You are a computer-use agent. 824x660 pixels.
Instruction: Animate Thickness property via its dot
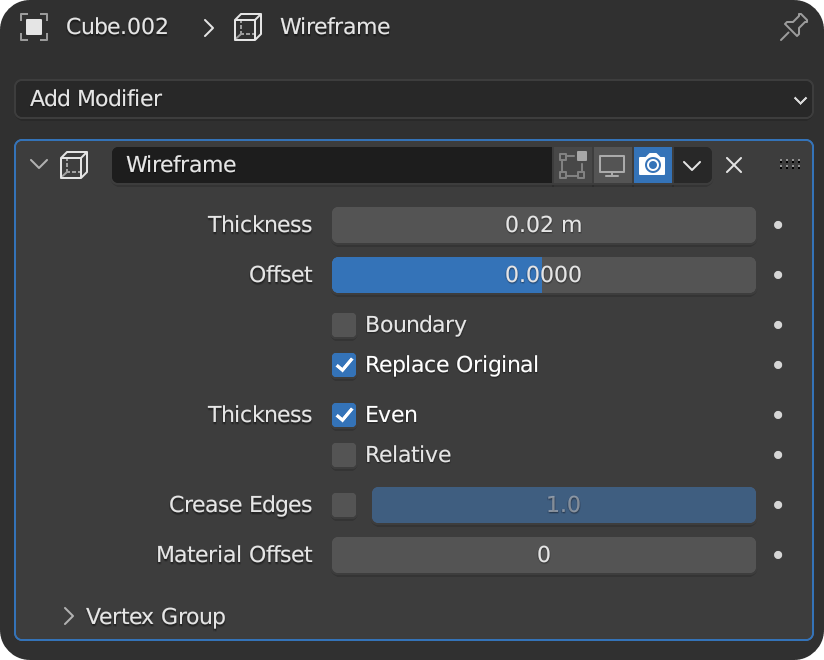click(x=778, y=225)
